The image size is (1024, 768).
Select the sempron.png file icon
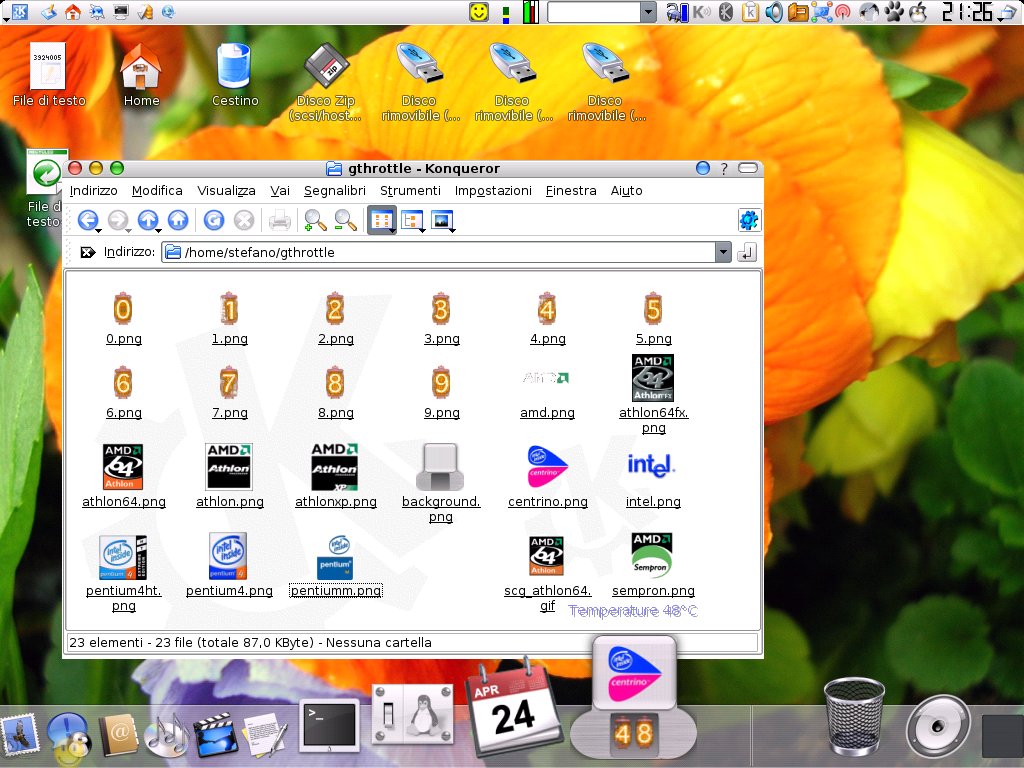[652, 556]
